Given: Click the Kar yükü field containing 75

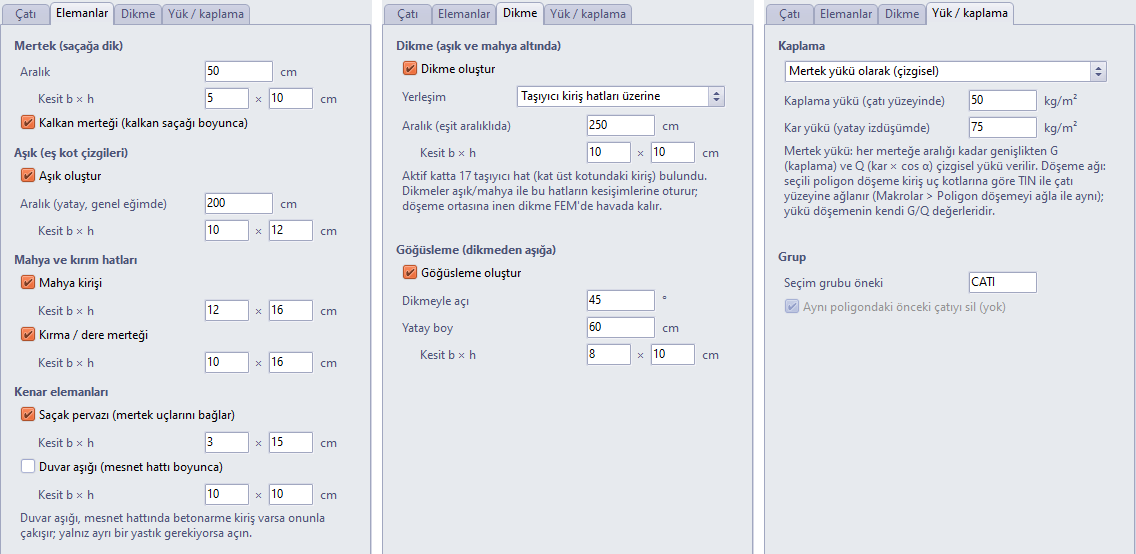Looking at the screenshot, I should tap(1003, 127).
